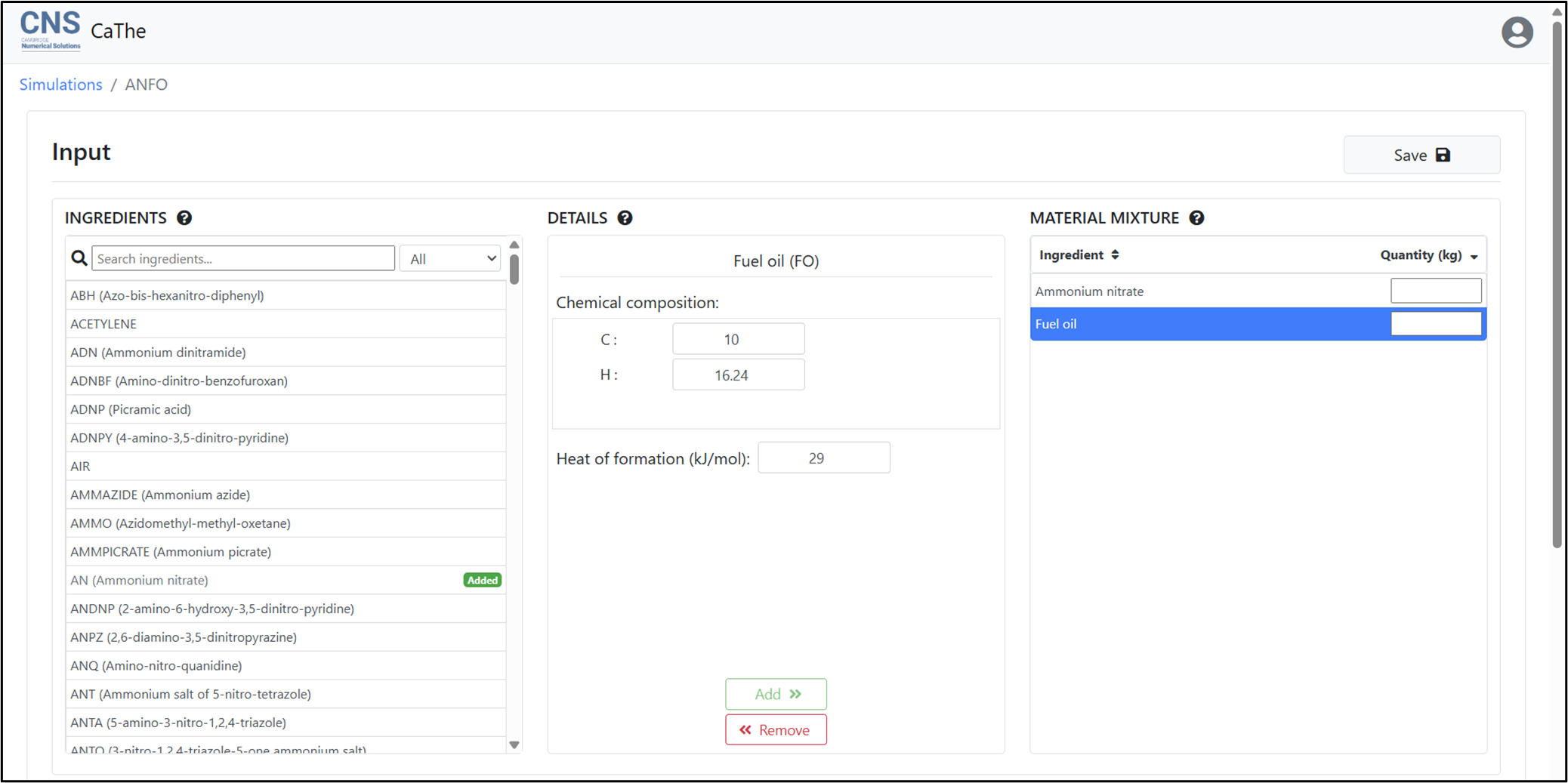Click the Details help question mark icon

click(x=625, y=218)
